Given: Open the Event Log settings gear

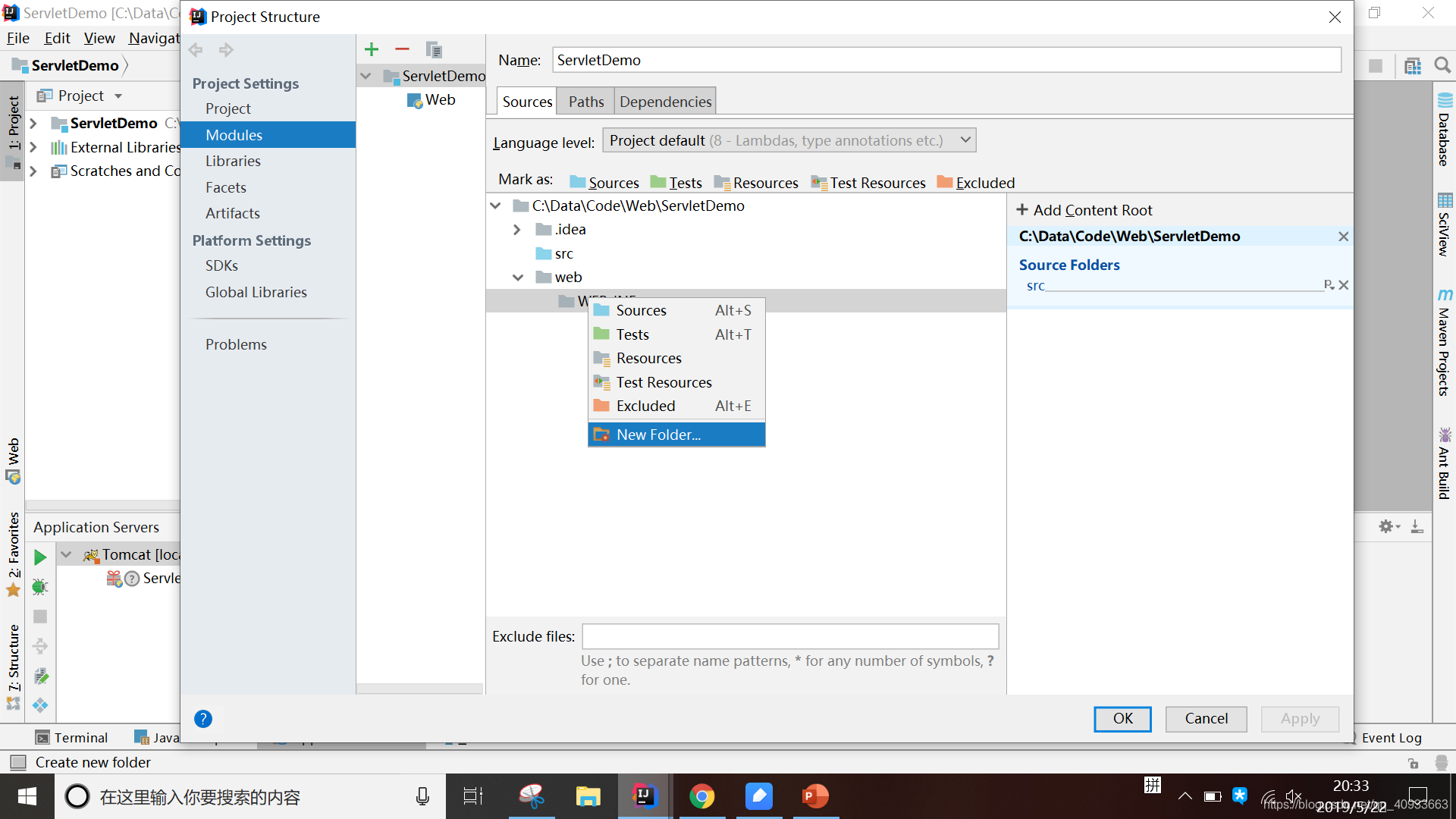Looking at the screenshot, I should (1389, 526).
